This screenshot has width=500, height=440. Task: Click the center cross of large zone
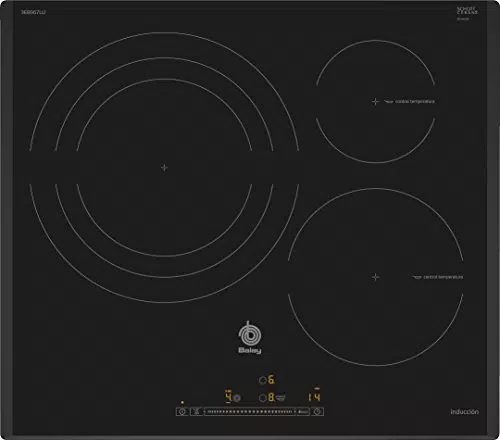click(x=164, y=168)
